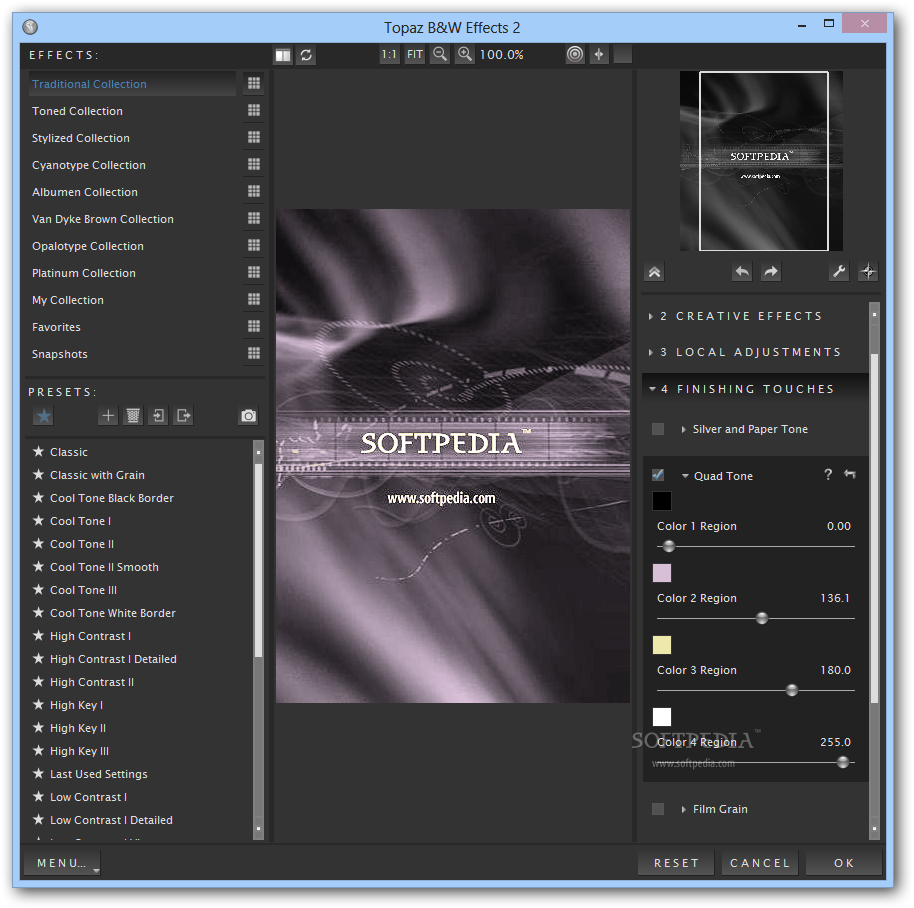Zoom in with the magnifier plus icon
Screen dimensions: 914x908
tap(465, 55)
